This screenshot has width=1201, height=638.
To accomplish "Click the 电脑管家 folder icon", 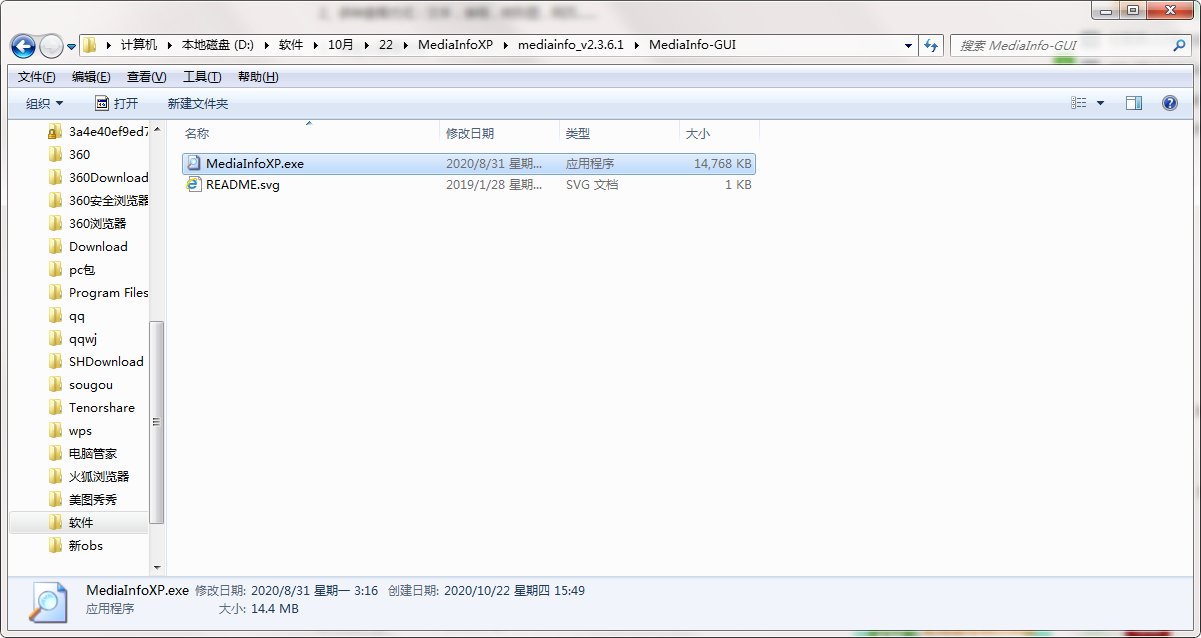I will pos(56,453).
